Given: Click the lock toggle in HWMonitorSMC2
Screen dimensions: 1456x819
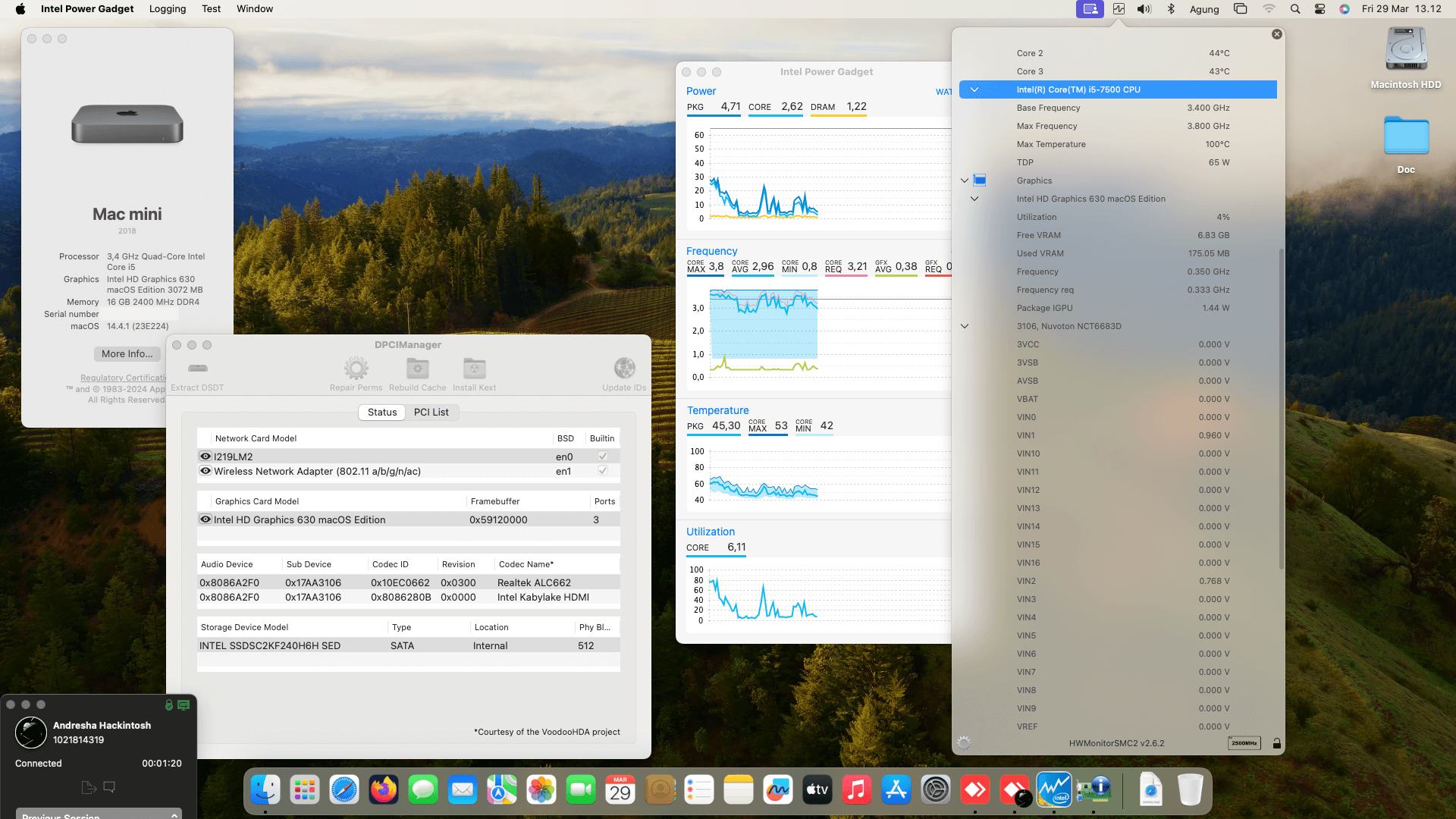Looking at the screenshot, I should (x=1277, y=743).
